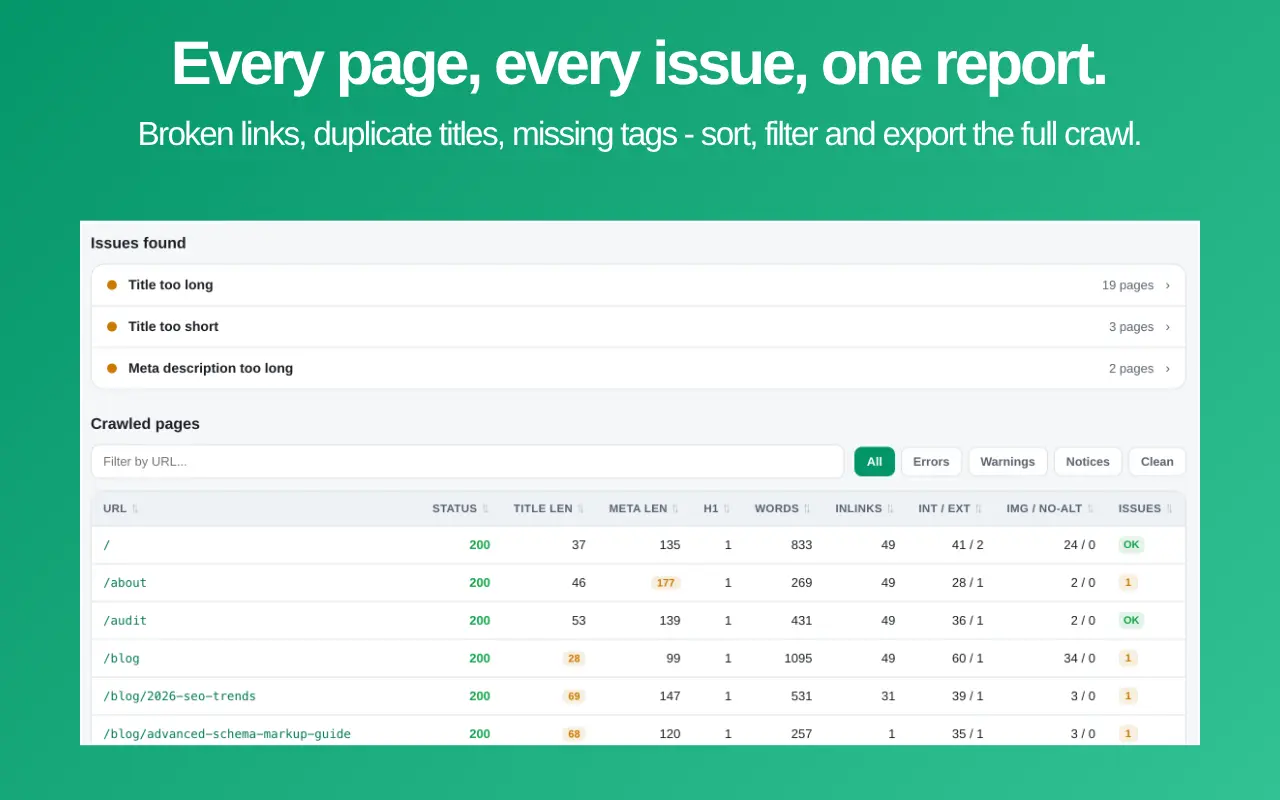The width and height of the screenshot is (1280, 800).
Task: Click issues badge 1 in /blog row
Action: click(1128, 659)
